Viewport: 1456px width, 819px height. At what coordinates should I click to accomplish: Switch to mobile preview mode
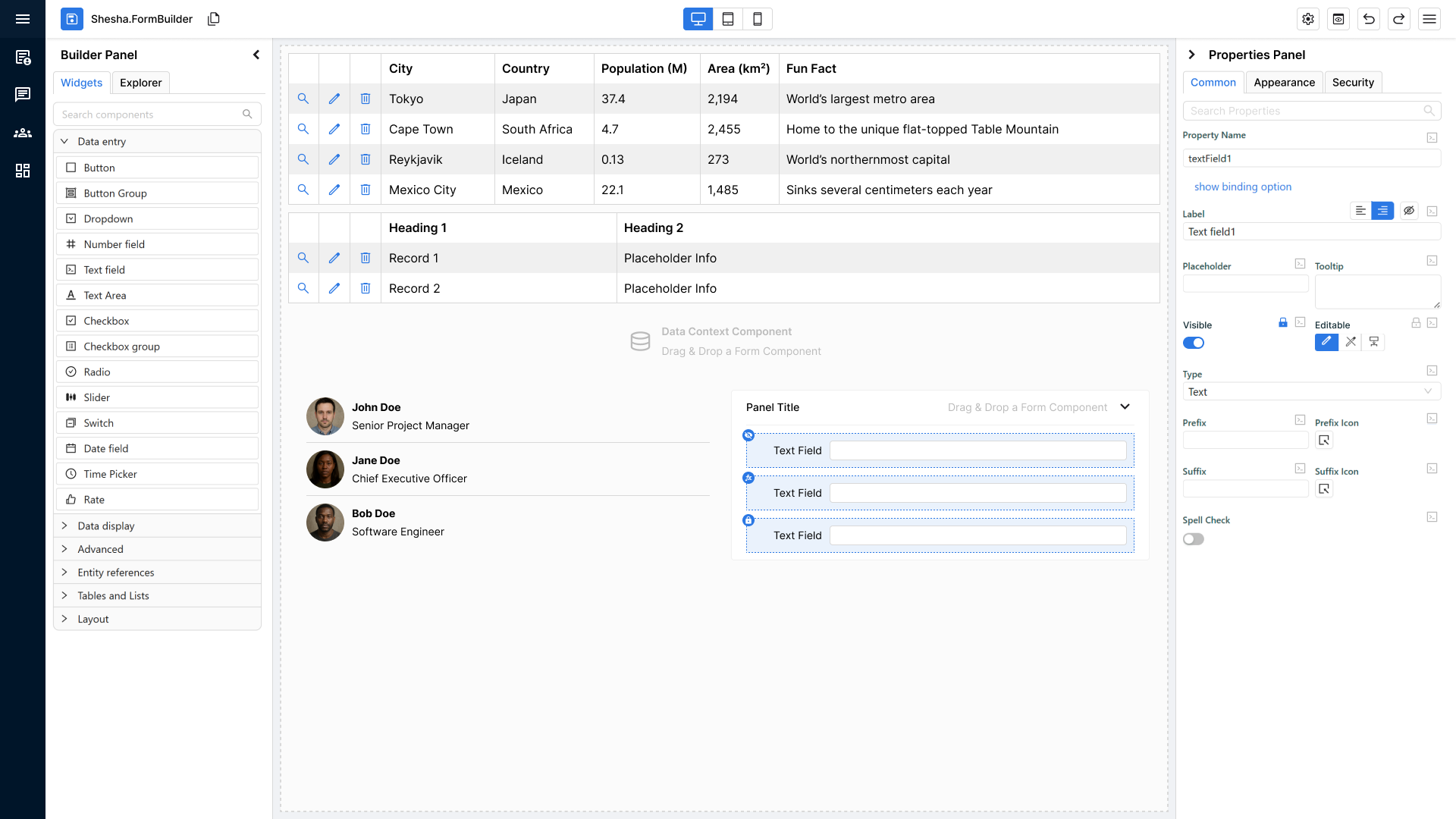(757, 19)
